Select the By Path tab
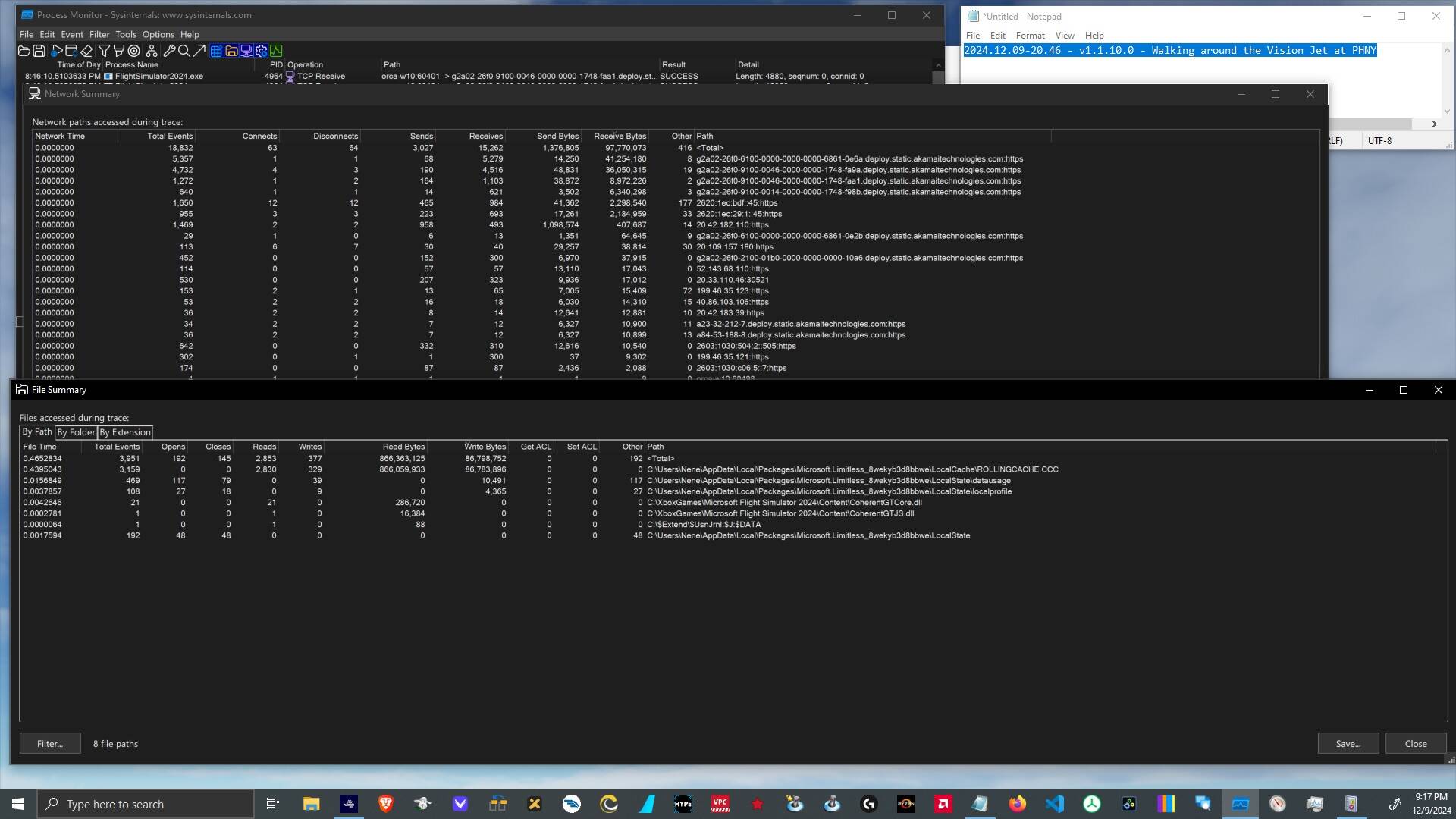Viewport: 1456px width, 819px height. tap(37, 431)
